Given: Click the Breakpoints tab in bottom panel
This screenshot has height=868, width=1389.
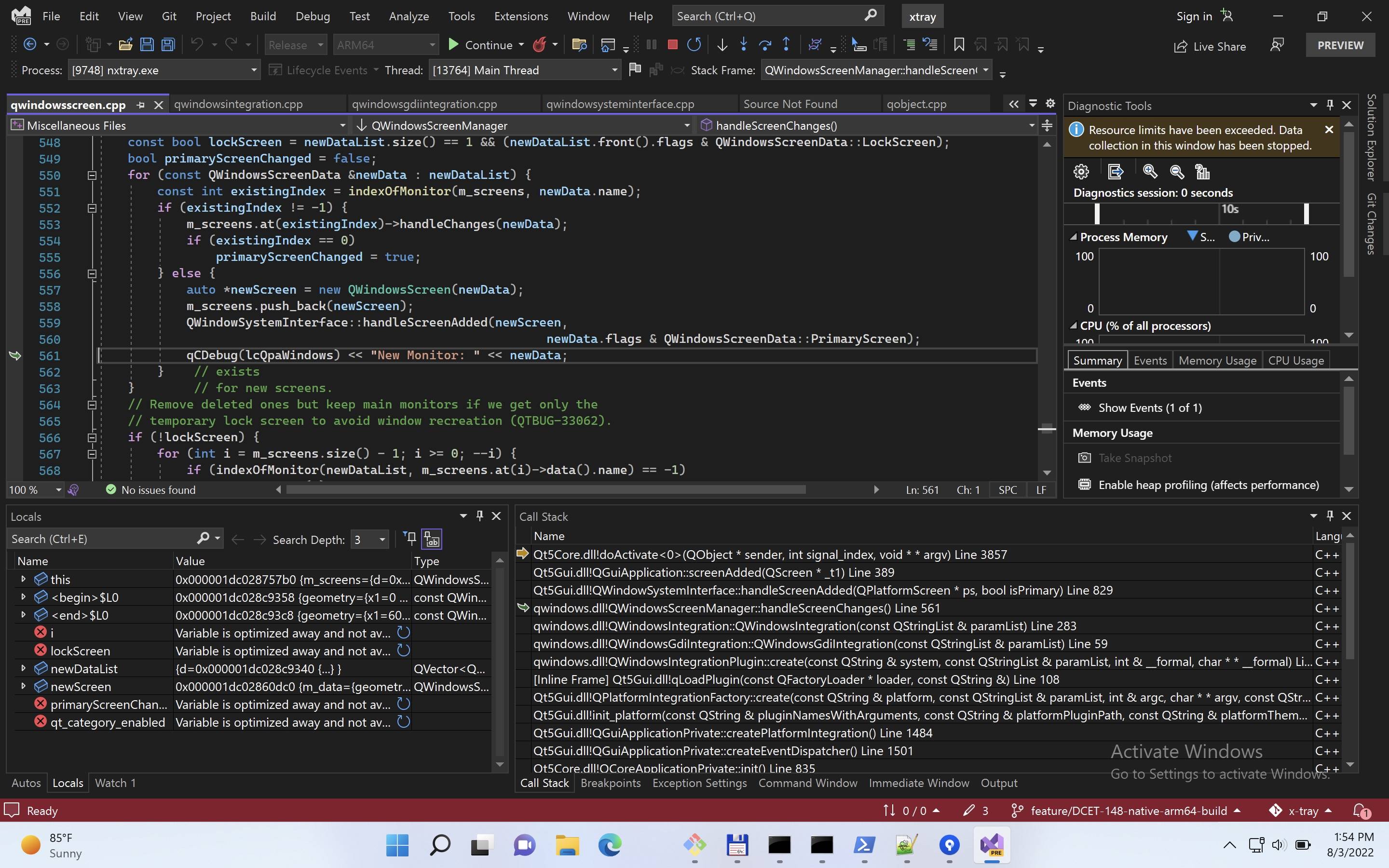Looking at the screenshot, I should coord(610,783).
